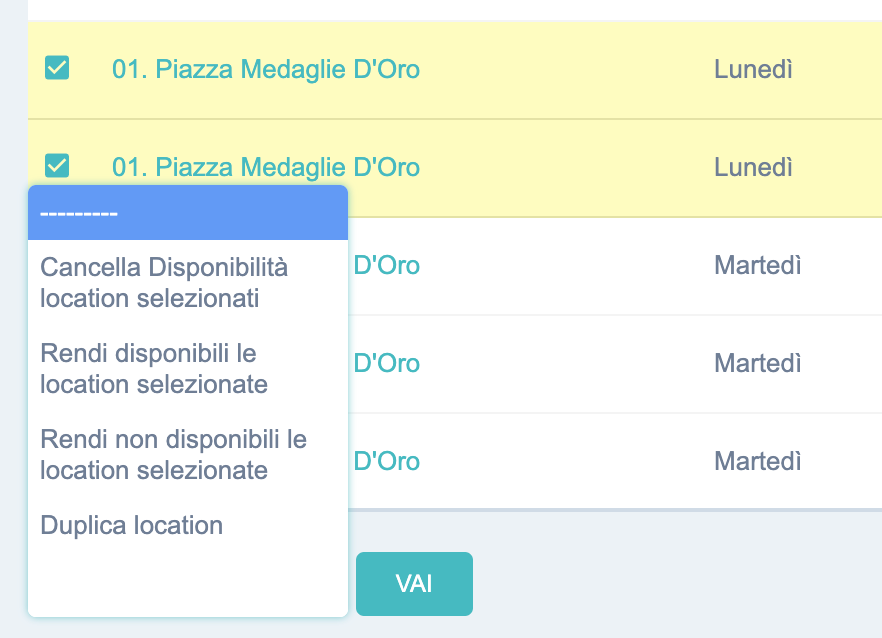The image size is (882, 638).
Task: Select the Lunedì label on the first row
Action: (x=753, y=69)
